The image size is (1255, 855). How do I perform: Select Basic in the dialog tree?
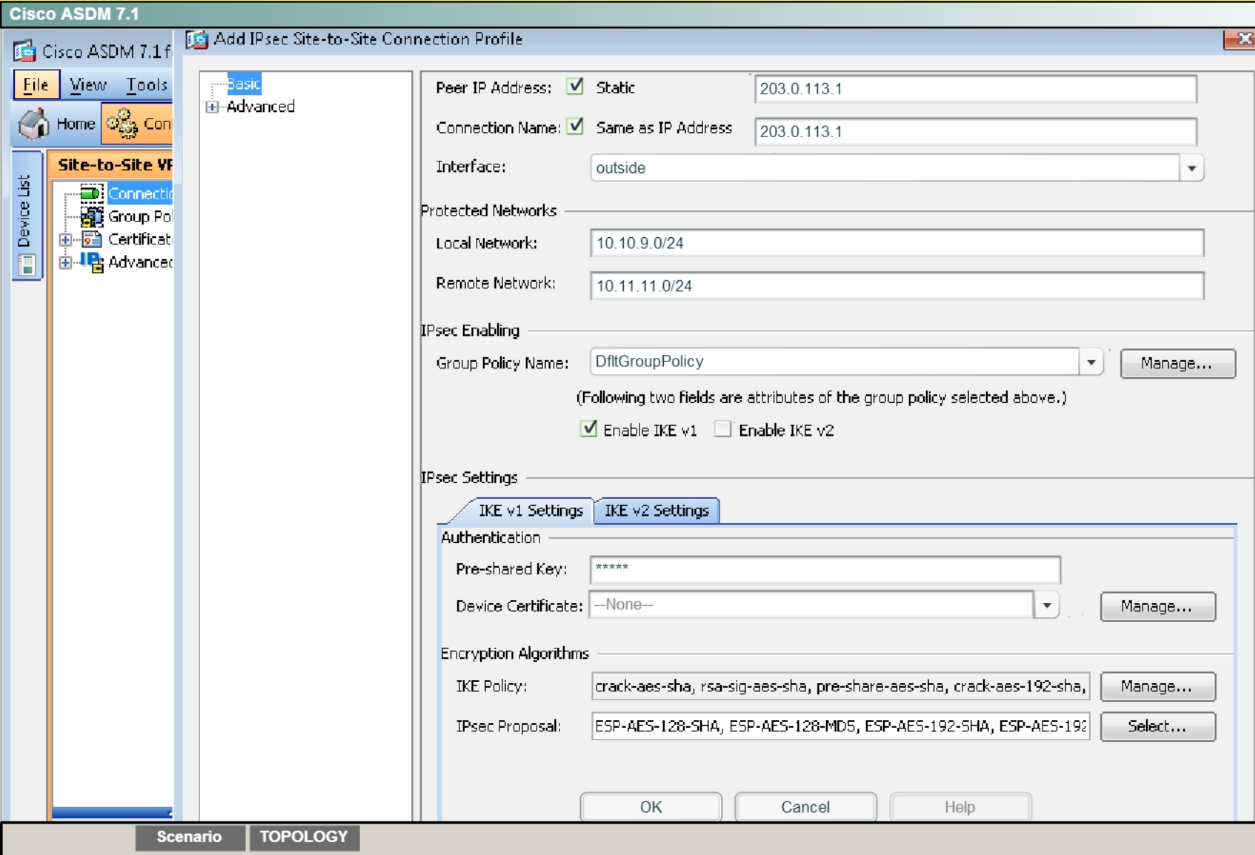(244, 85)
